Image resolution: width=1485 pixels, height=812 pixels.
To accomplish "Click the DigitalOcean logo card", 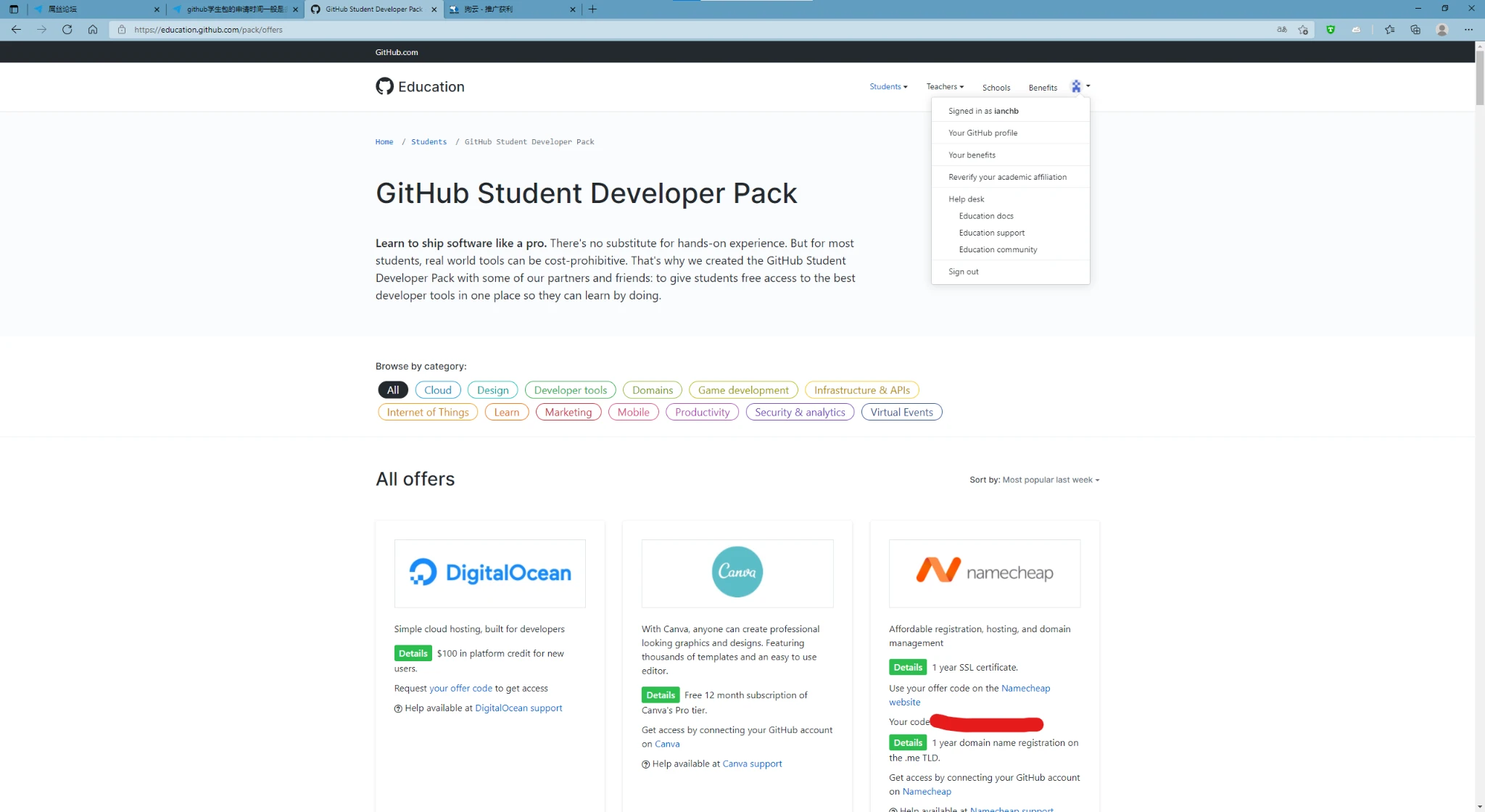I will [x=489, y=573].
